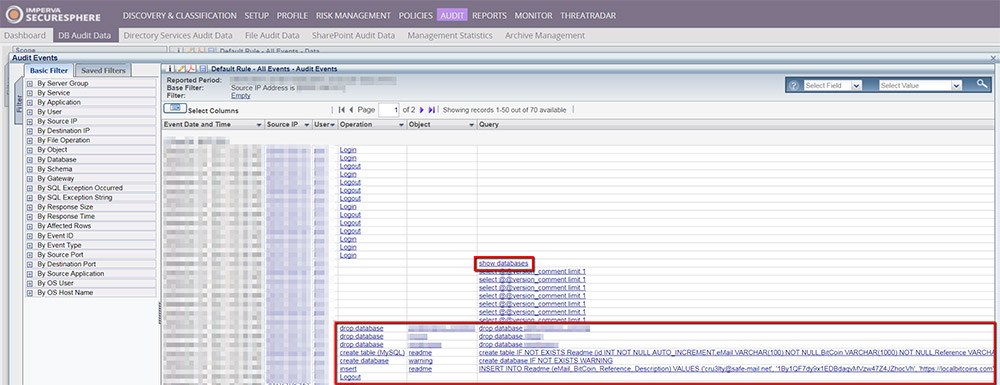Expand the By Application filter

(x=30, y=102)
